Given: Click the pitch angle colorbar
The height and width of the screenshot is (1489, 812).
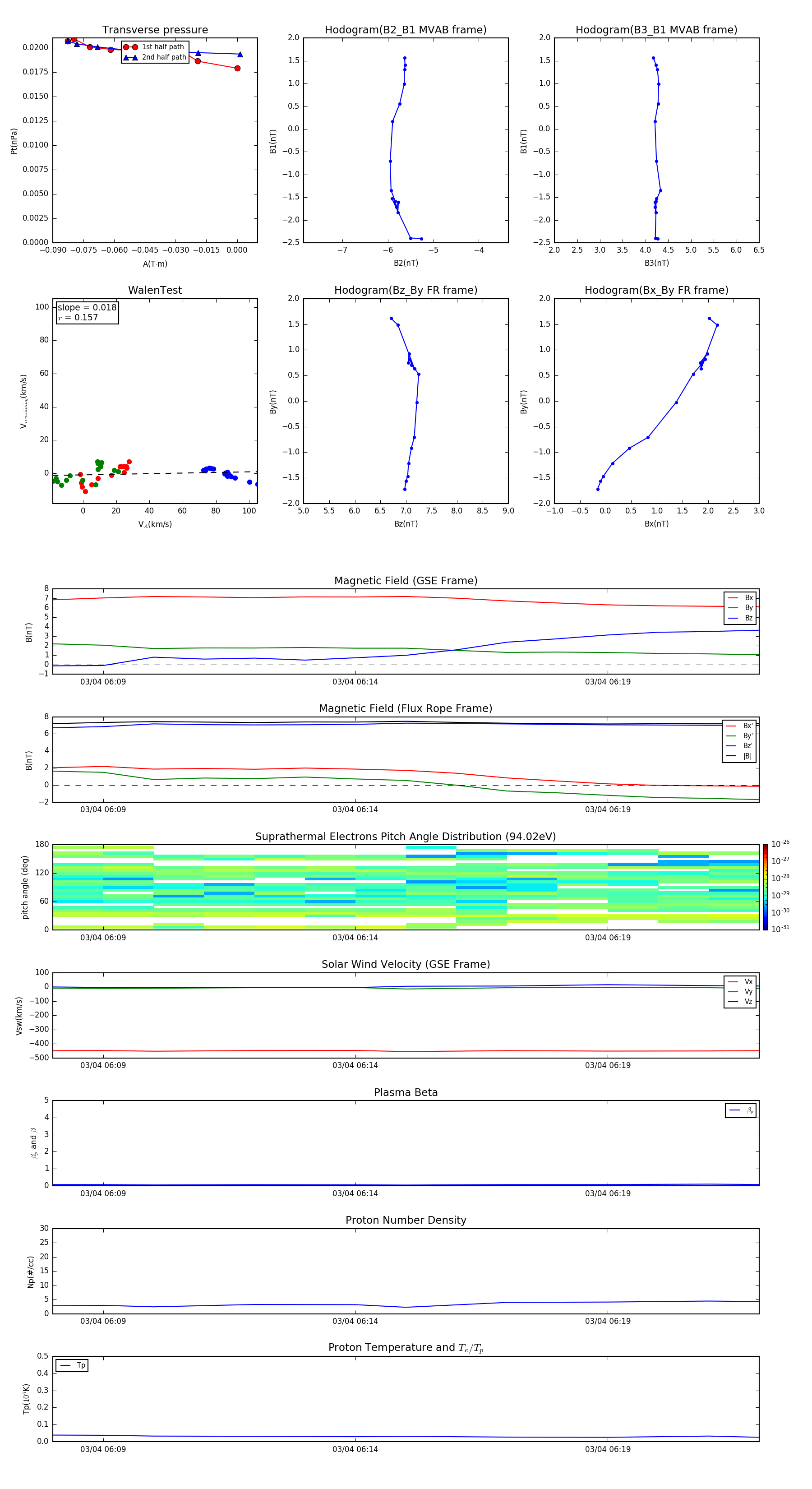Looking at the screenshot, I should pyautogui.click(x=765, y=887).
